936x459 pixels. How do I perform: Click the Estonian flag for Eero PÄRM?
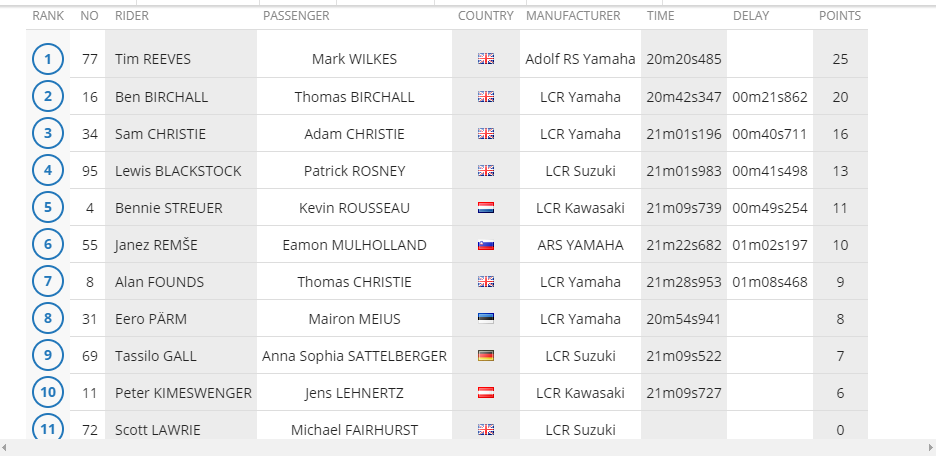[x=486, y=319]
